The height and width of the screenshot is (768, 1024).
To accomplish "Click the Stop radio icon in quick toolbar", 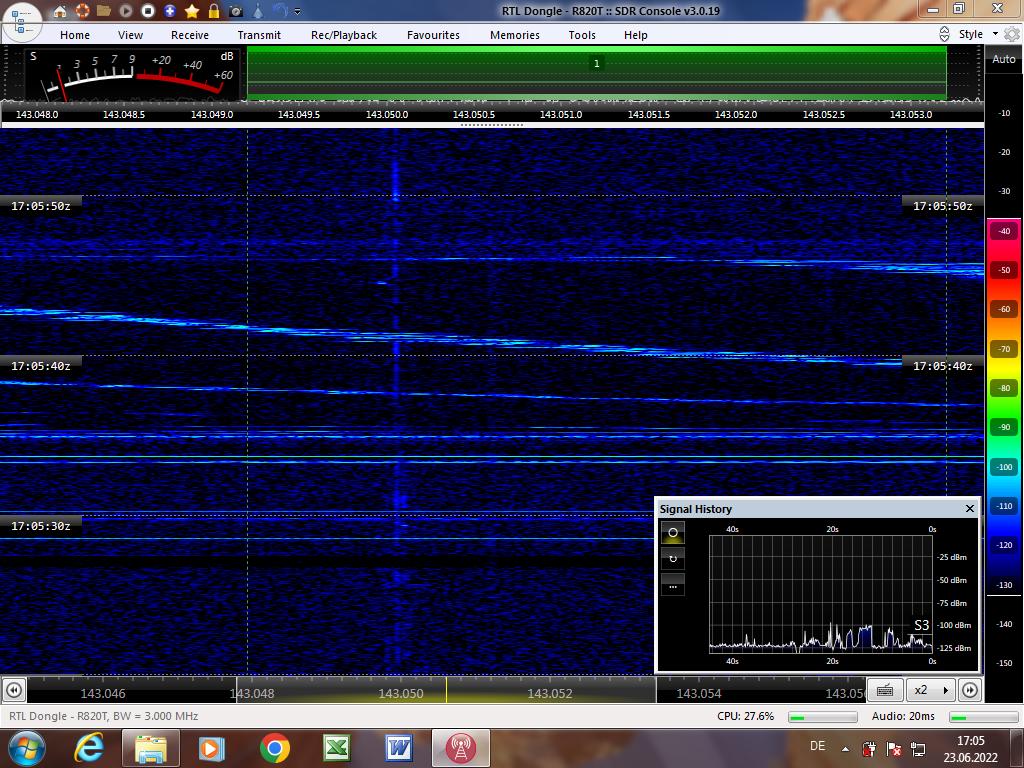I will click(148, 11).
